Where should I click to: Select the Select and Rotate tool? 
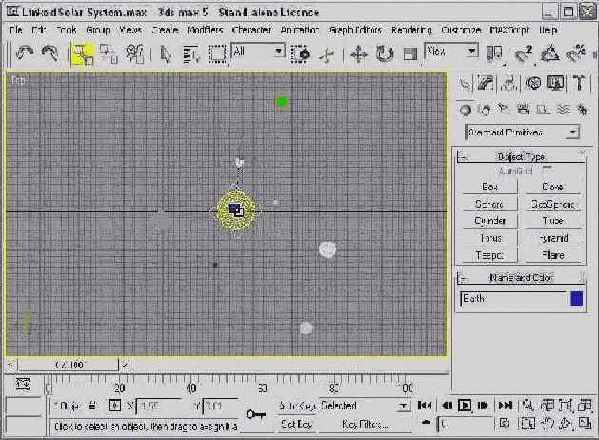pyautogui.click(x=385, y=54)
